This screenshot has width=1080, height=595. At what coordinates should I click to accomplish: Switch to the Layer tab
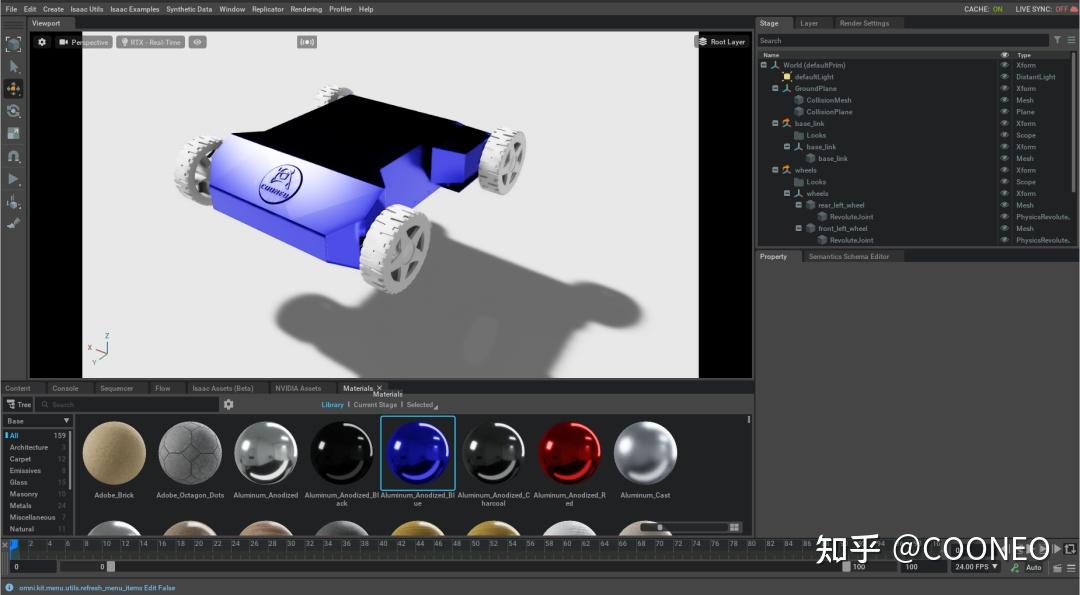[x=809, y=23]
